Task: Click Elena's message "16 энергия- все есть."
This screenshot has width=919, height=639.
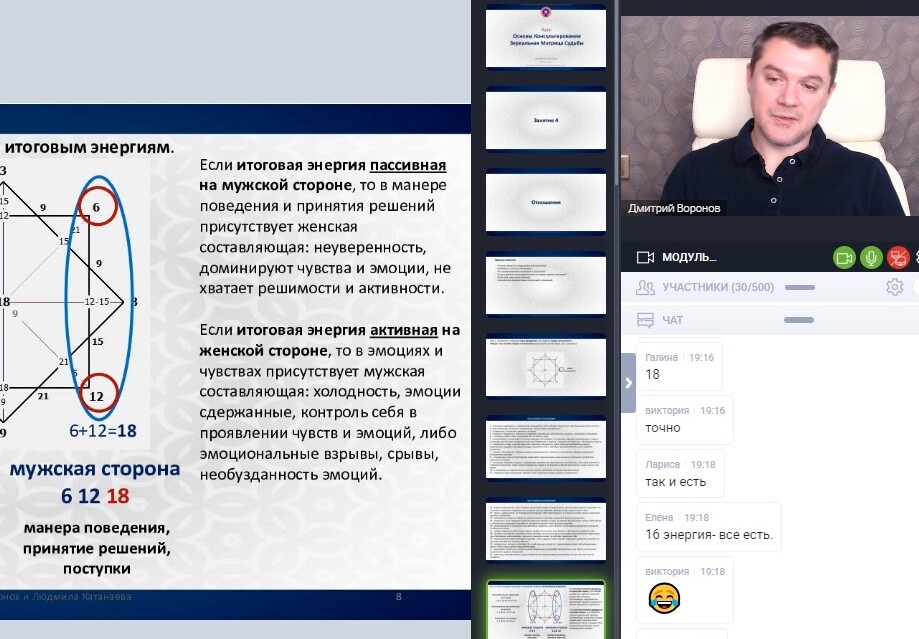Action: click(x=709, y=535)
